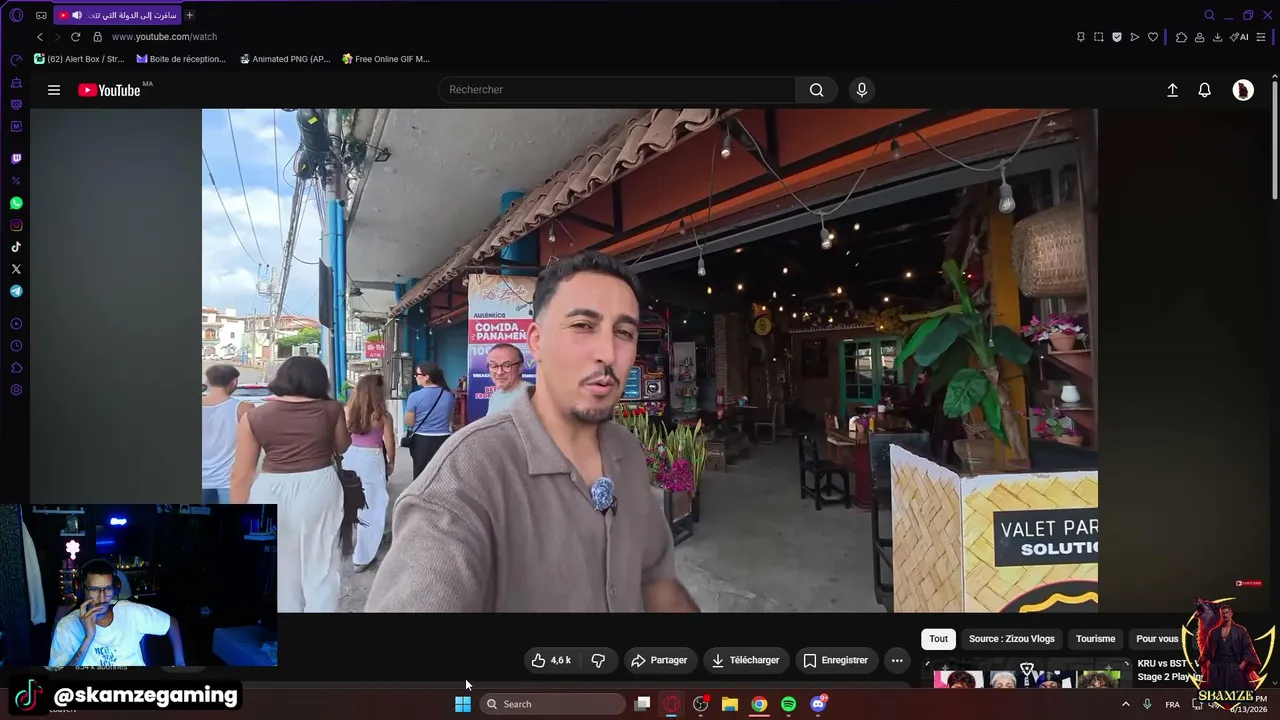
Task: Open File Explorer from the taskbar
Action: pos(730,704)
